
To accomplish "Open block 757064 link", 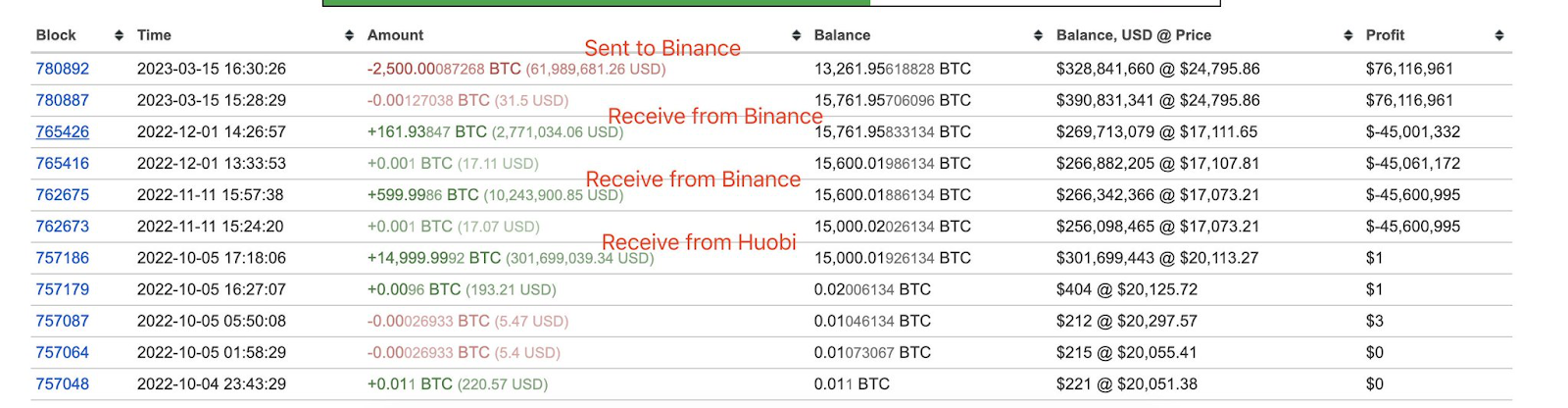I will (62, 352).
